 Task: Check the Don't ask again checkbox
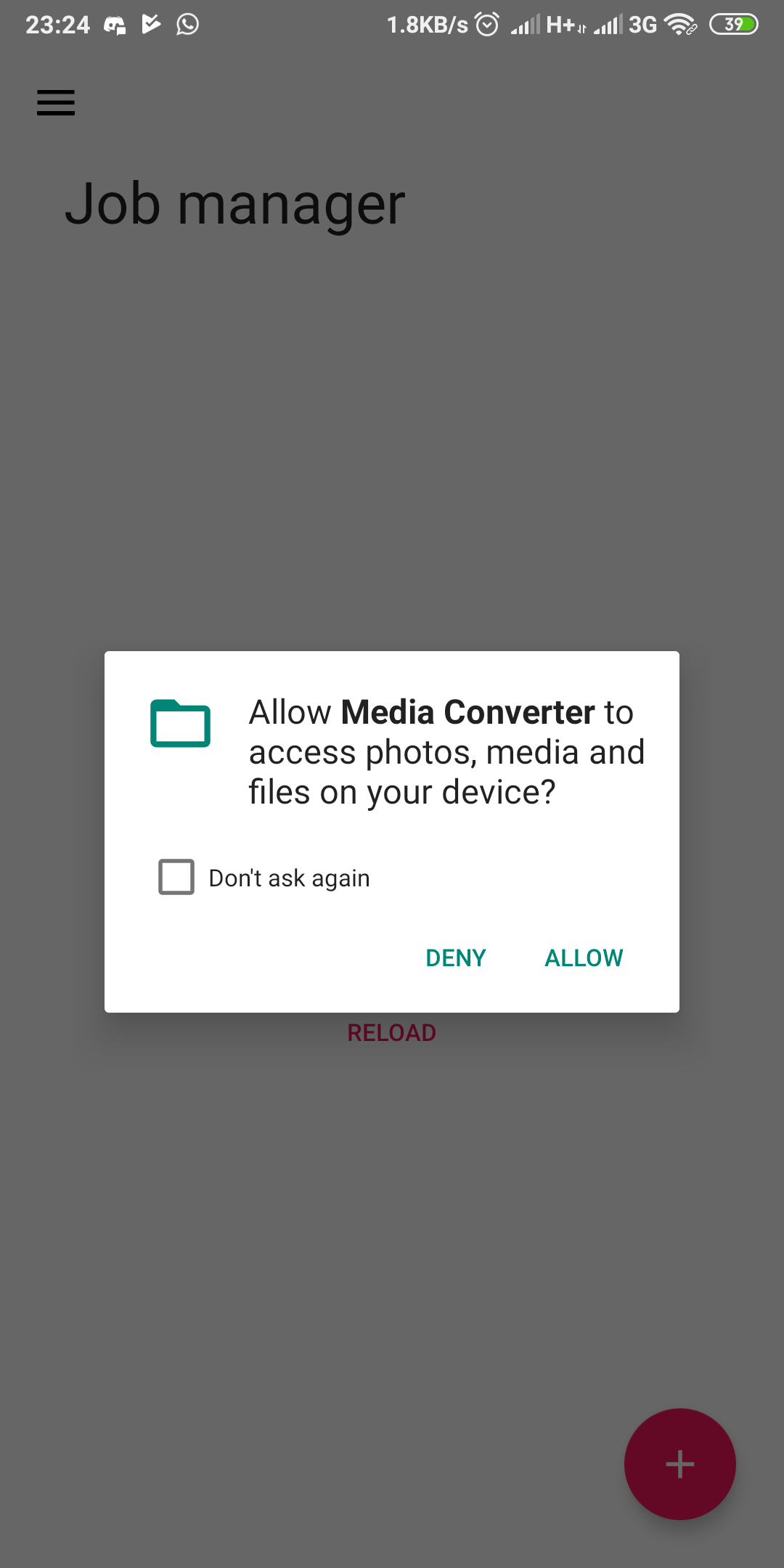click(x=176, y=877)
